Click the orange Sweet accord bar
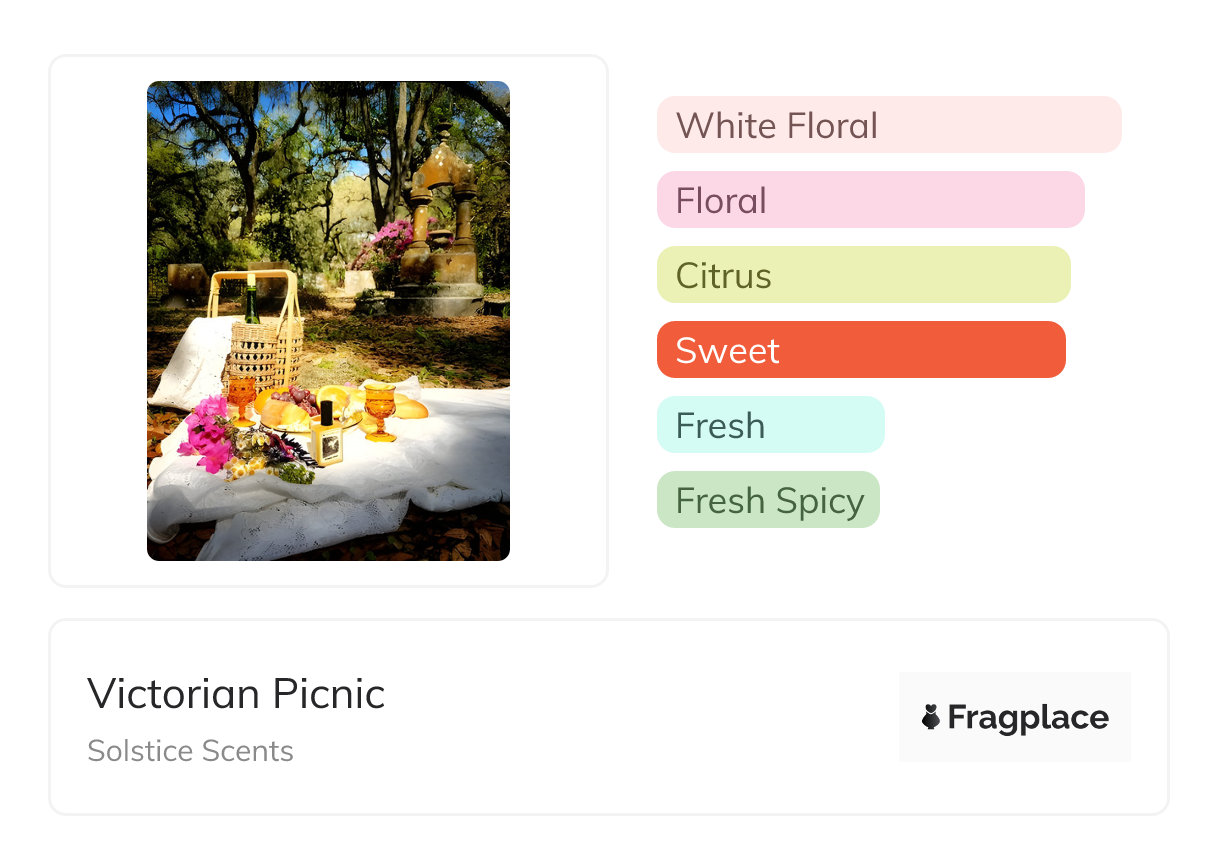This screenshot has width=1218, height=864. (x=860, y=350)
